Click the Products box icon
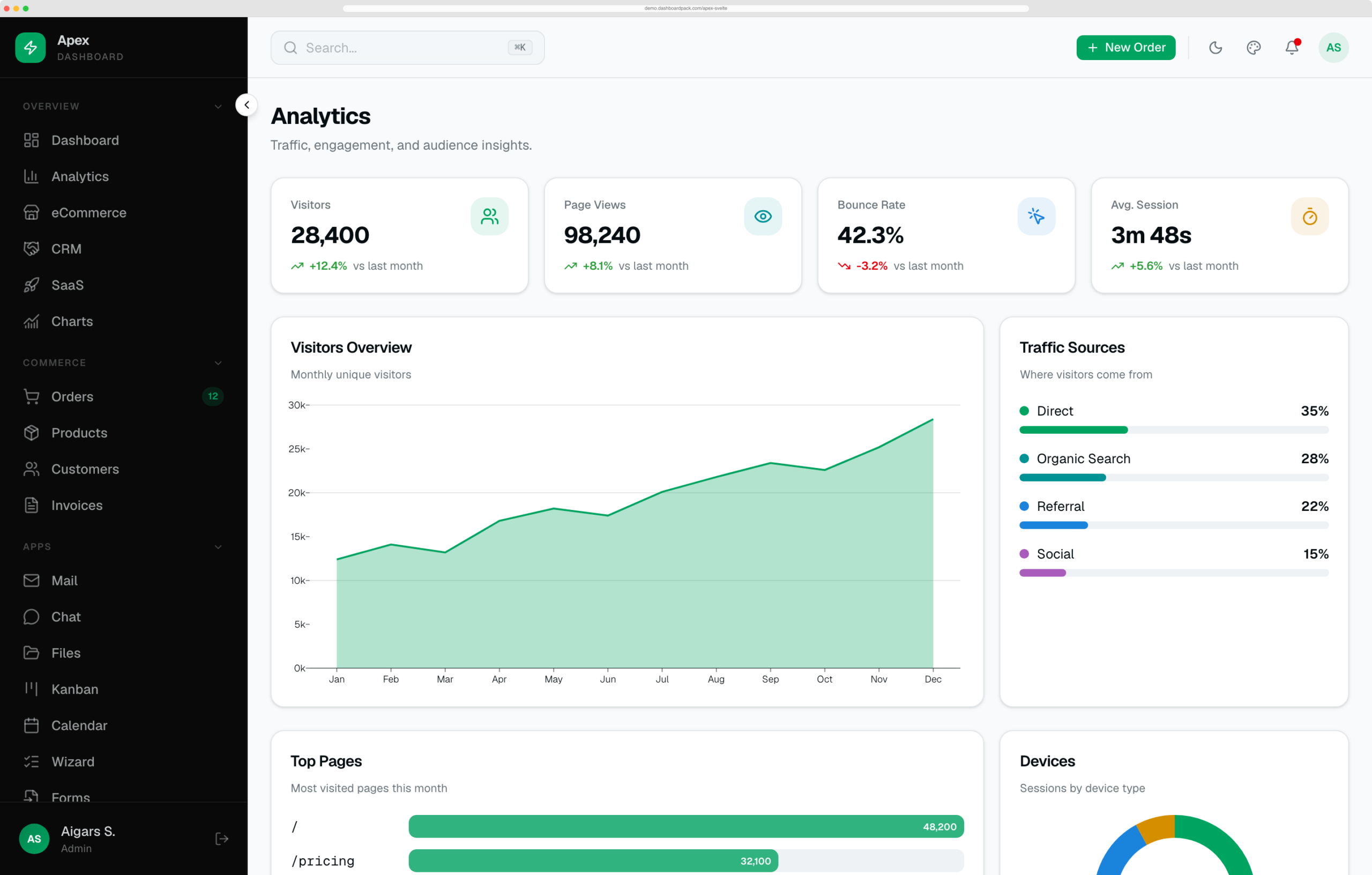1372x875 pixels. click(31, 433)
